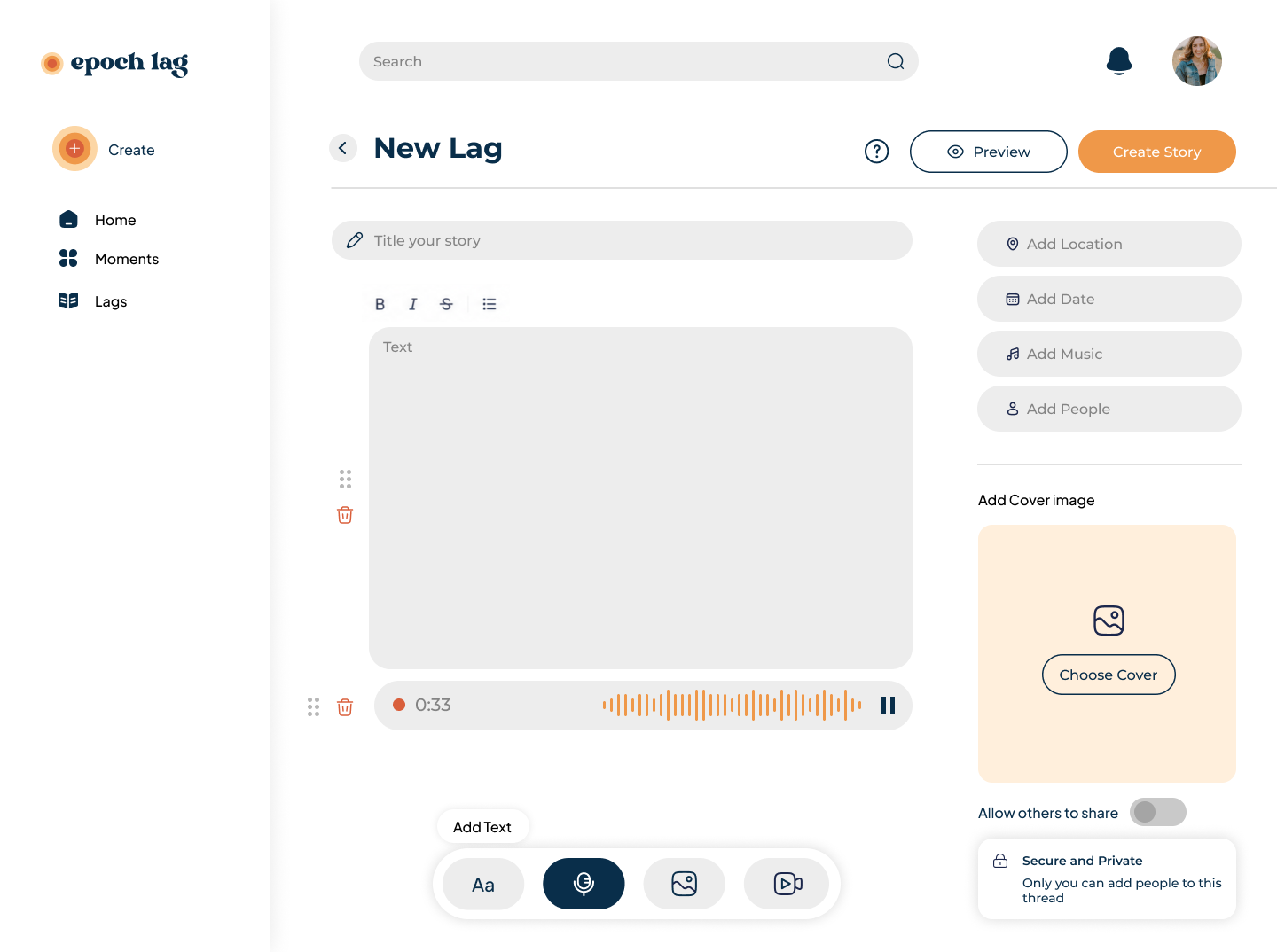Toggle Allow others to share switch
Screen dimensions: 1277x952
pyautogui.click(x=1158, y=812)
